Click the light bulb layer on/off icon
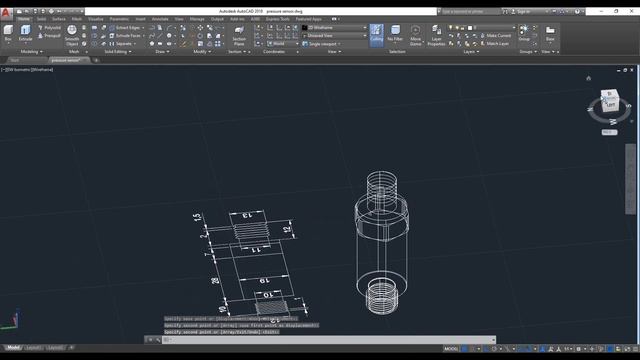This screenshot has height=360, width=640. [x=451, y=28]
